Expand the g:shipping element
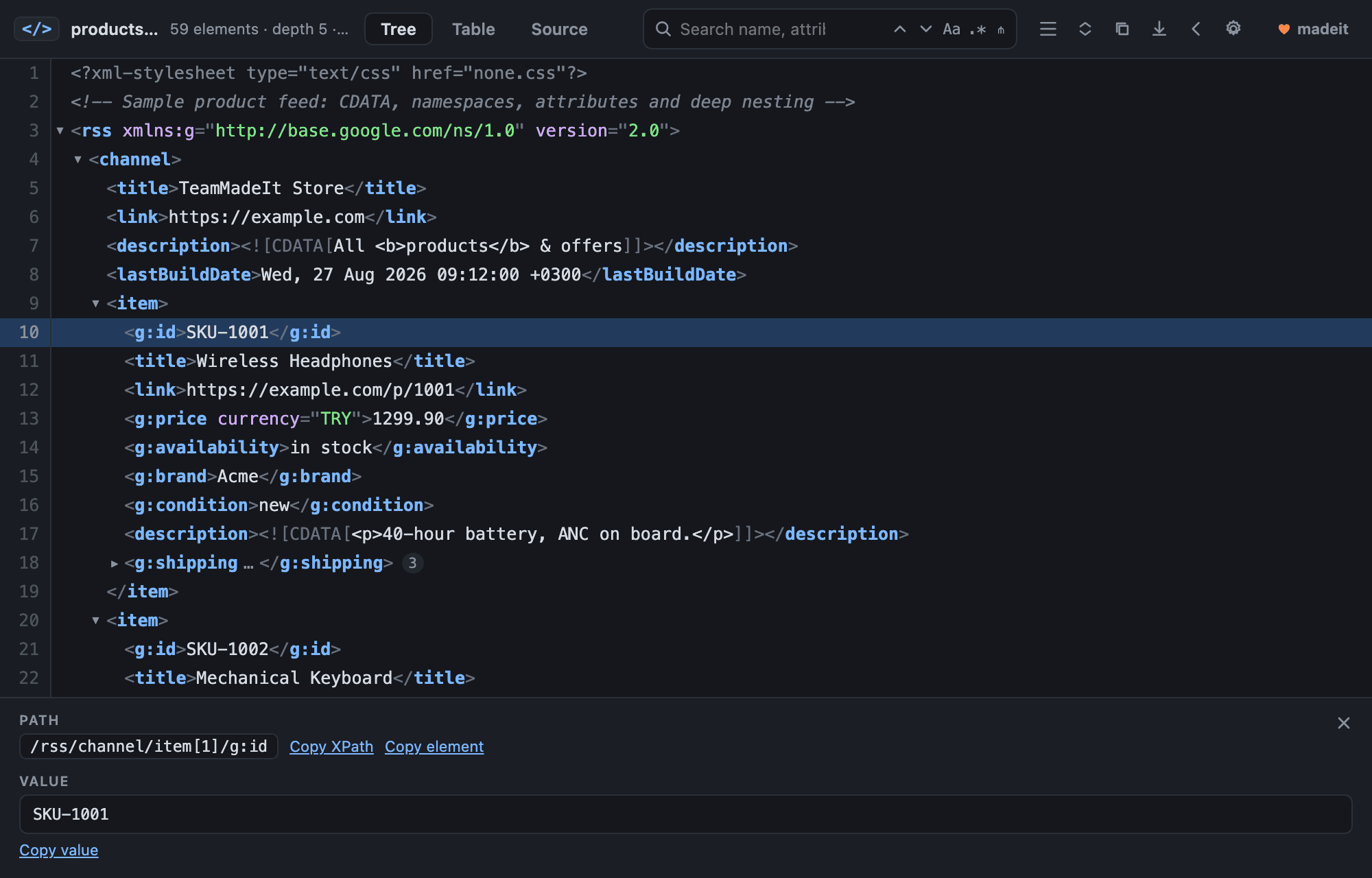1372x878 pixels. click(x=114, y=562)
